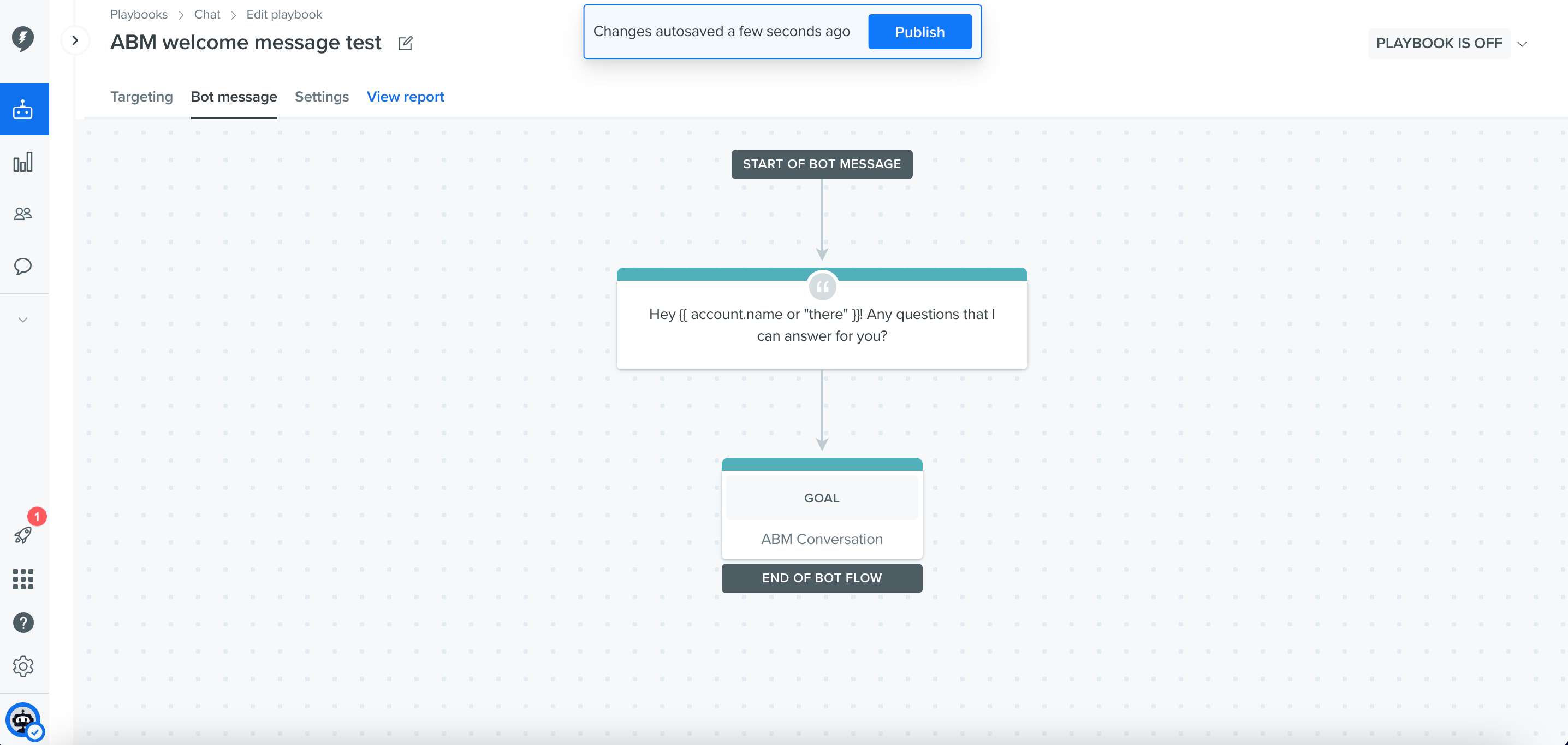This screenshot has width=1568, height=745.
Task: Select the START OF BOT MESSAGE node
Action: click(822, 164)
